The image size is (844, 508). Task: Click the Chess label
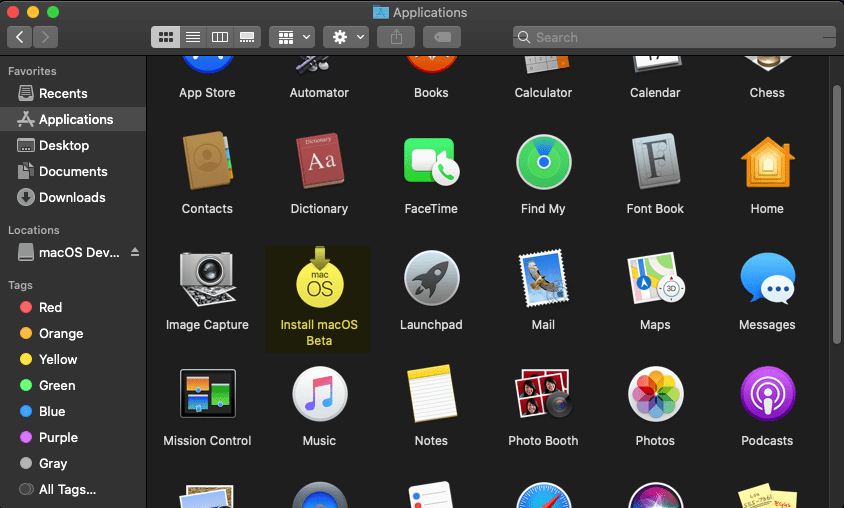tap(767, 93)
